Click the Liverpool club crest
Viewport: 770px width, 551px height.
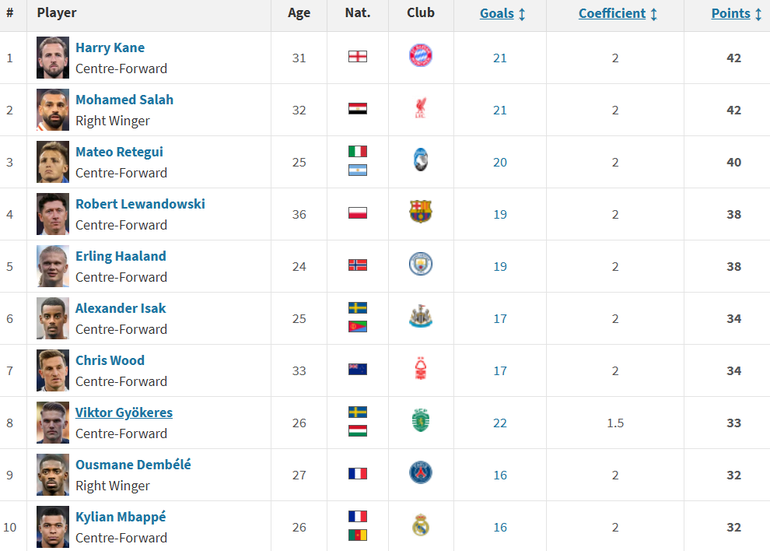point(420,108)
